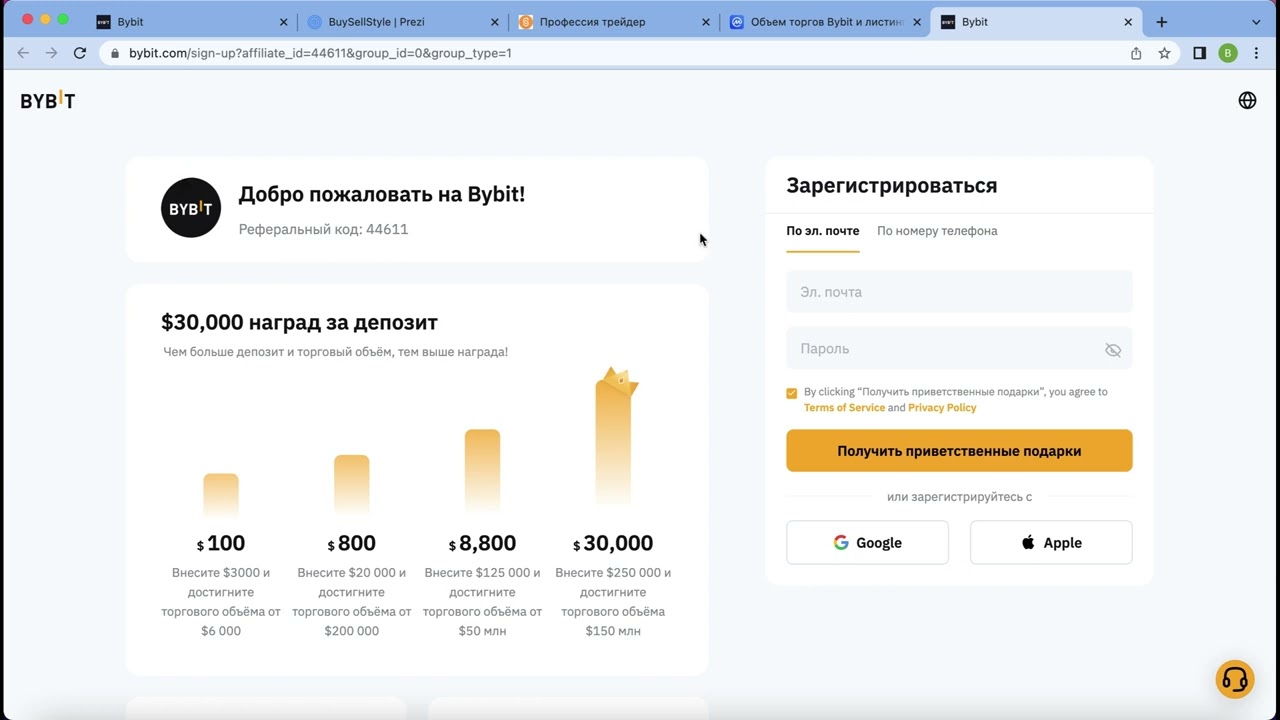Expand the tab search chevron
Screen dimensions: 1280x720
(1256, 22)
